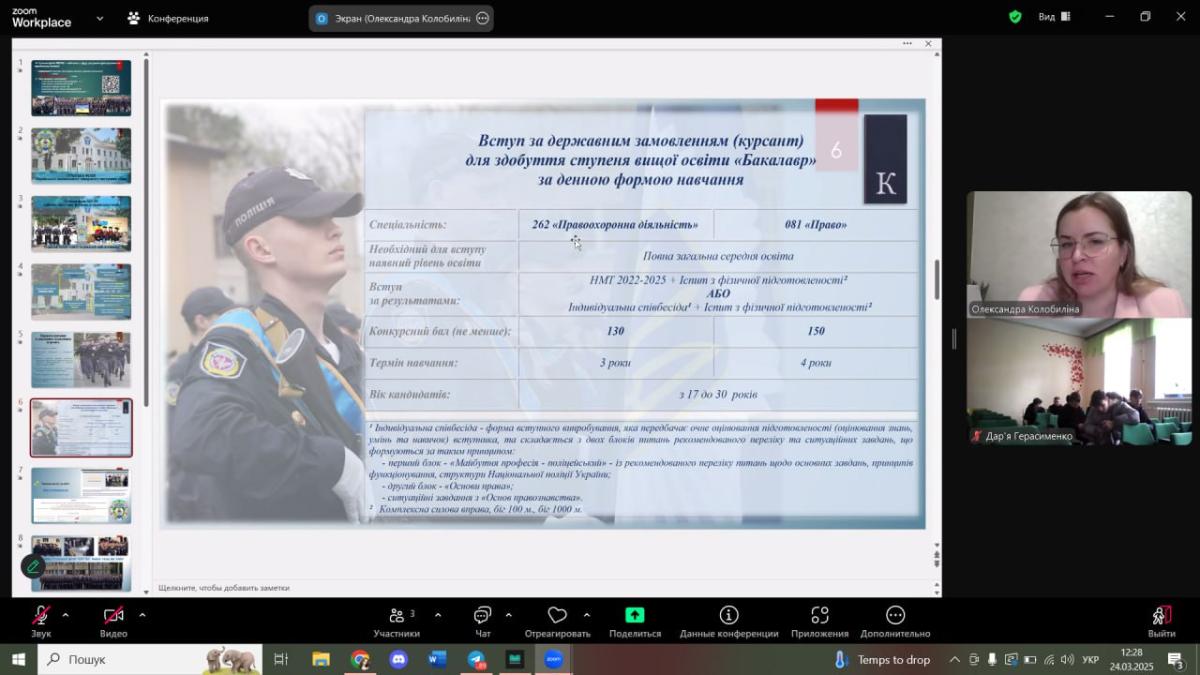Expand the chevron next to Участники
The height and width of the screenshot is (675, 1200).
[437, 615]
